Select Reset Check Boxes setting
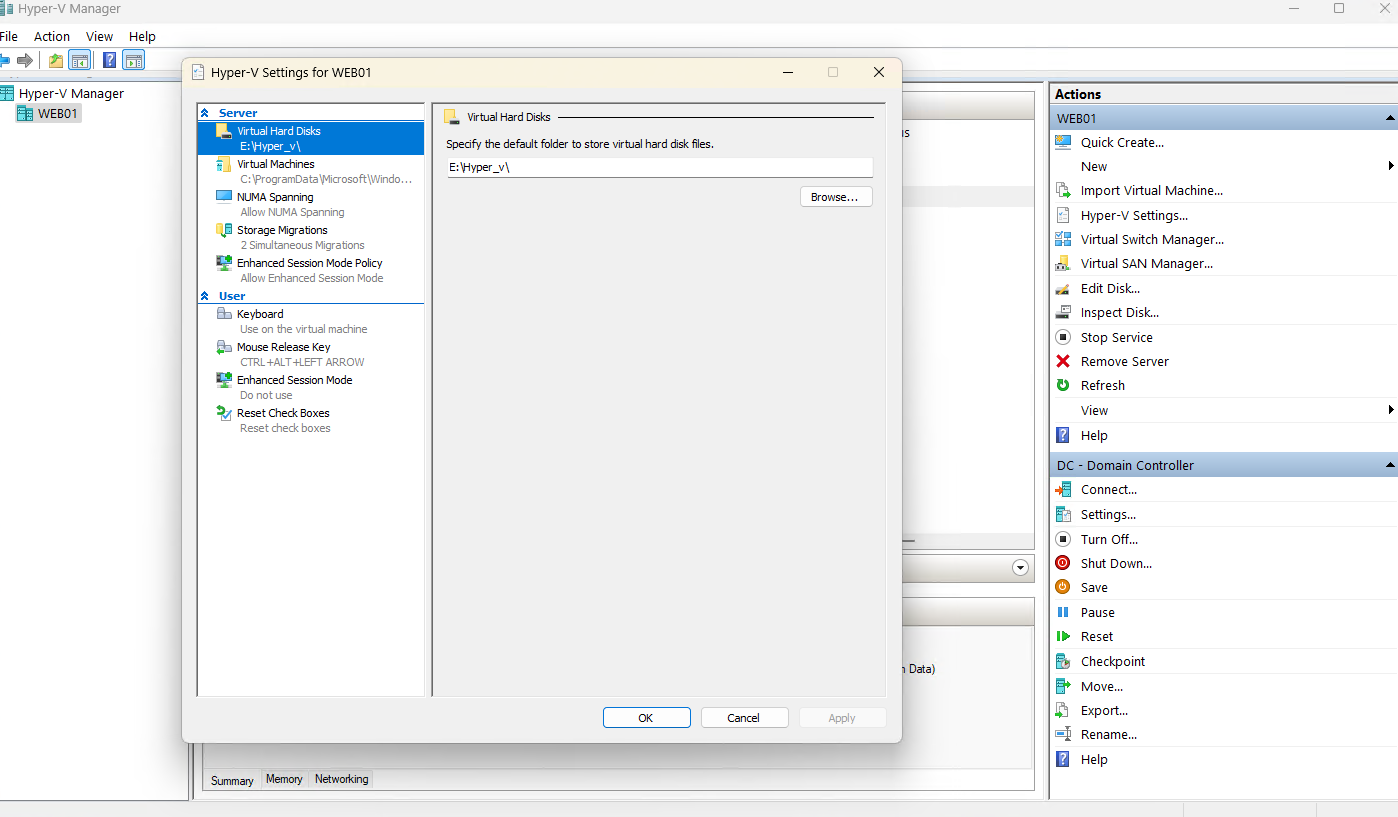 [x=283, y=413]
